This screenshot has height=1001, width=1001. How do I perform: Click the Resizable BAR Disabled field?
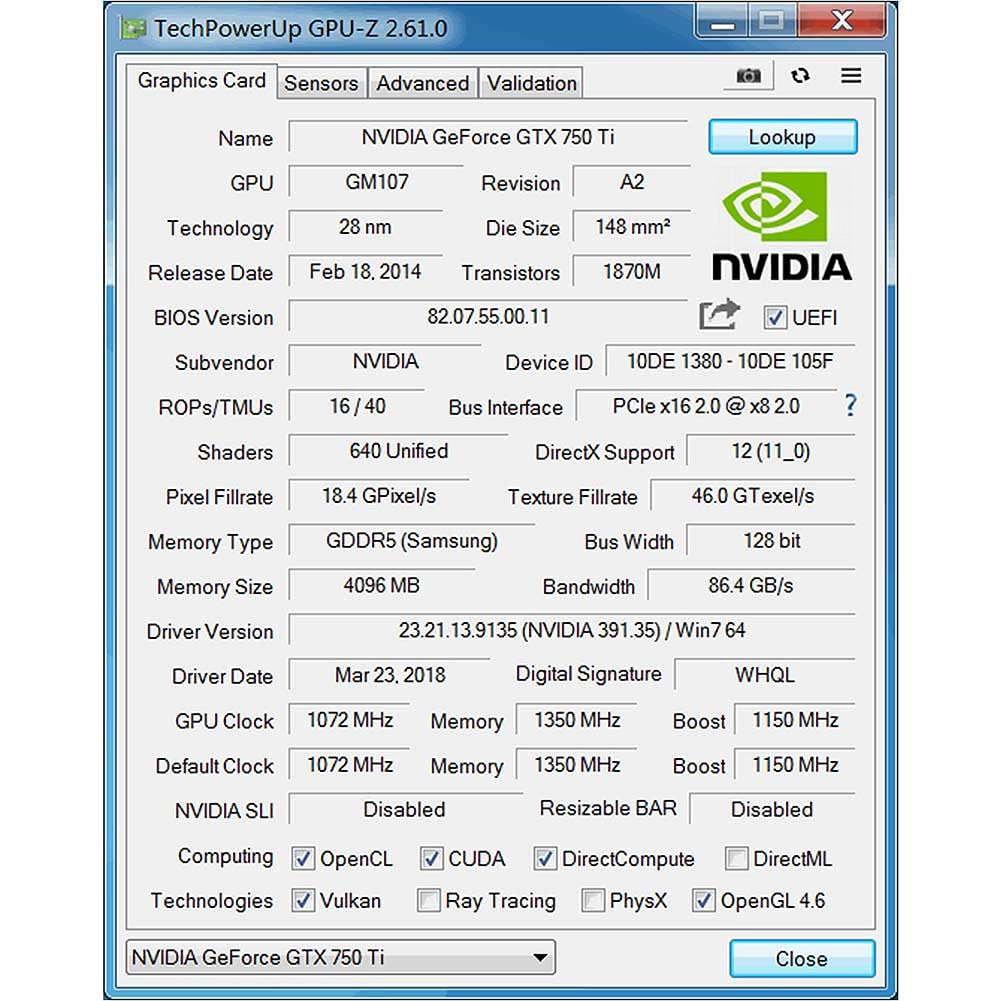(x=772, y=809)
